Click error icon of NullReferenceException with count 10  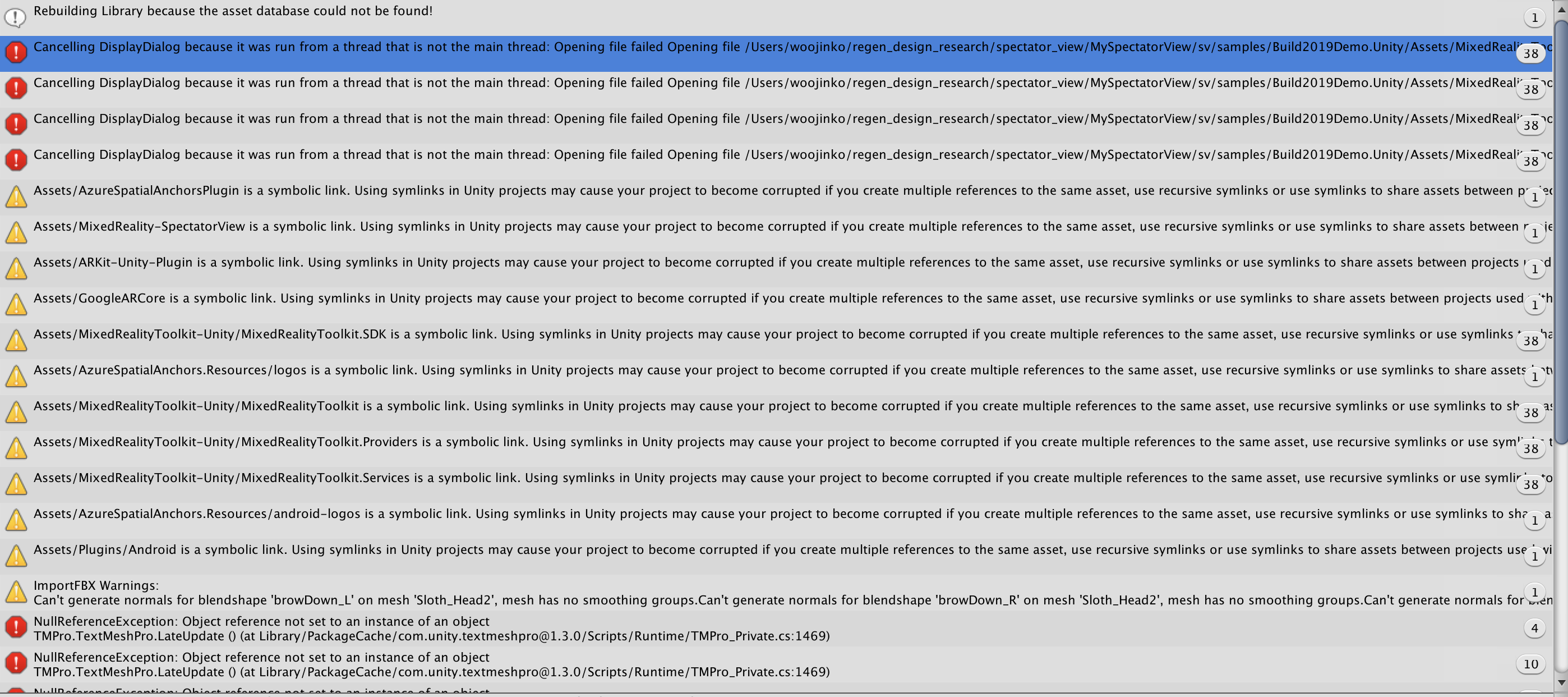coord(16,663)
